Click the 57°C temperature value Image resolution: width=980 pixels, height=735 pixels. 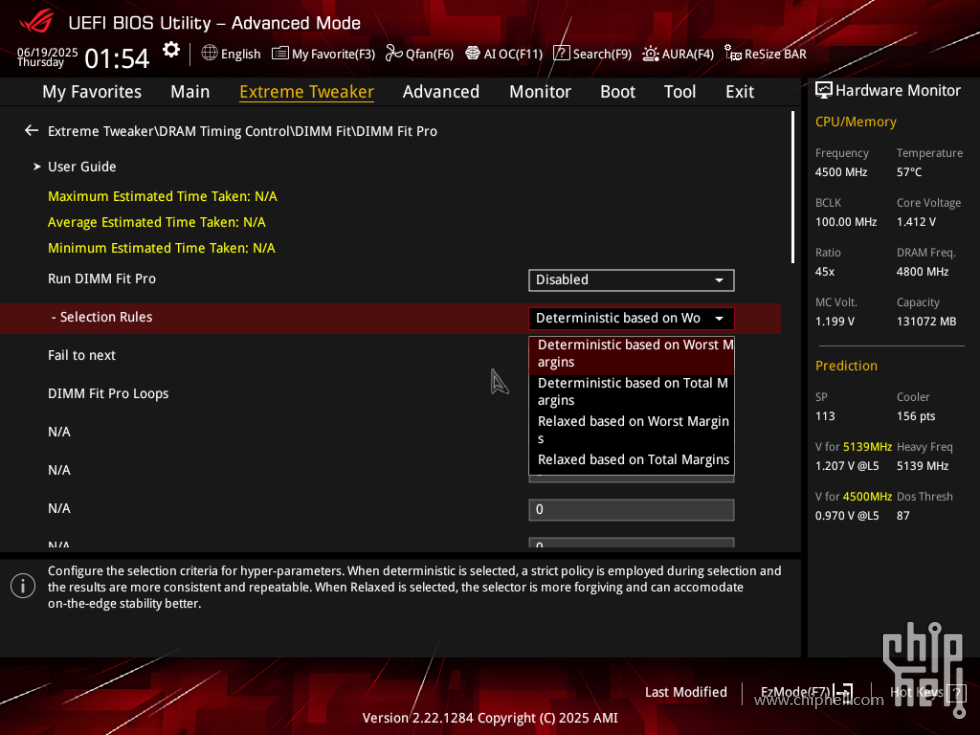coord(909,172)
